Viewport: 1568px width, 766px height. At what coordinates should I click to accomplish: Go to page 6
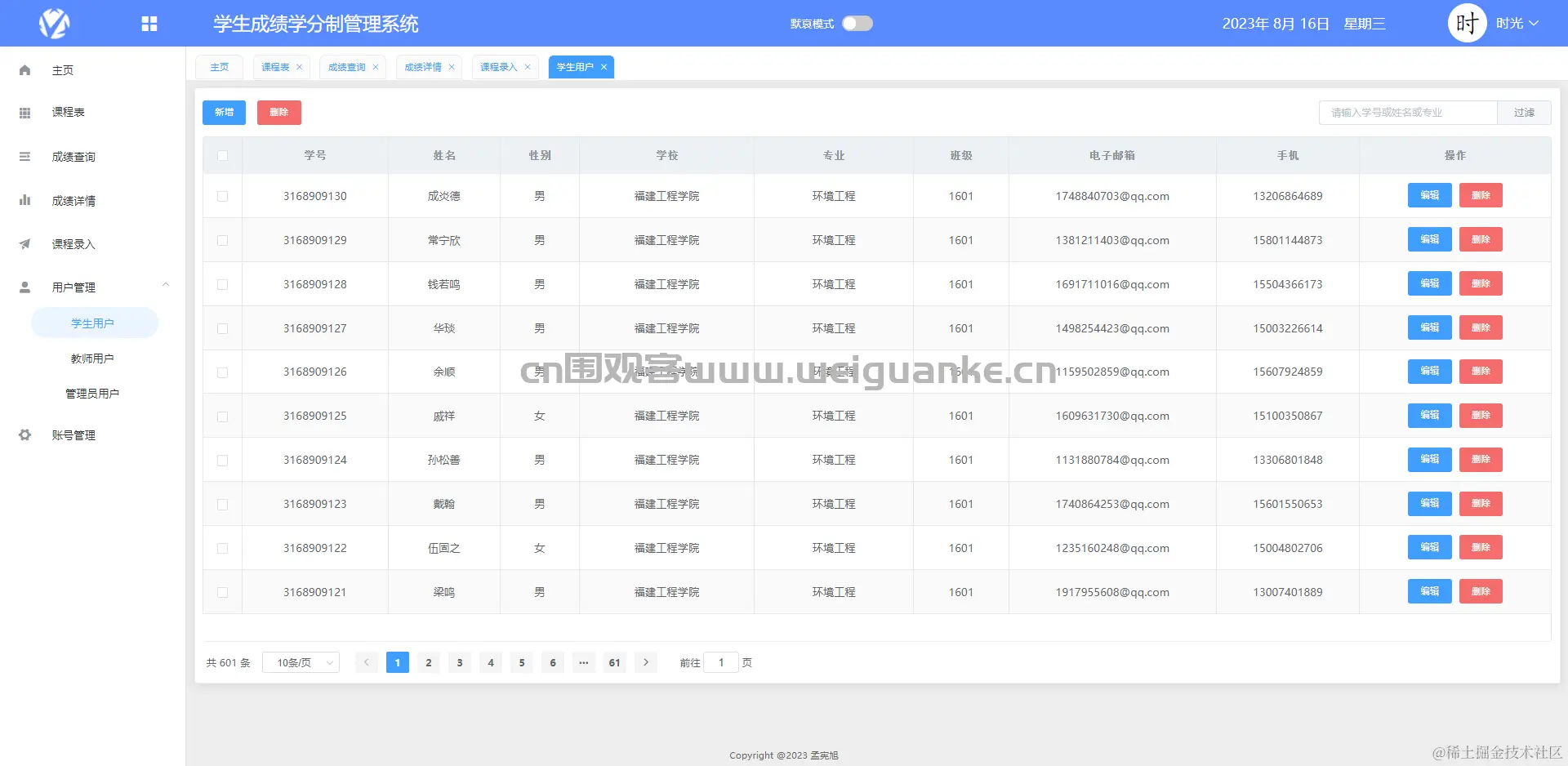tap(553, 662)
